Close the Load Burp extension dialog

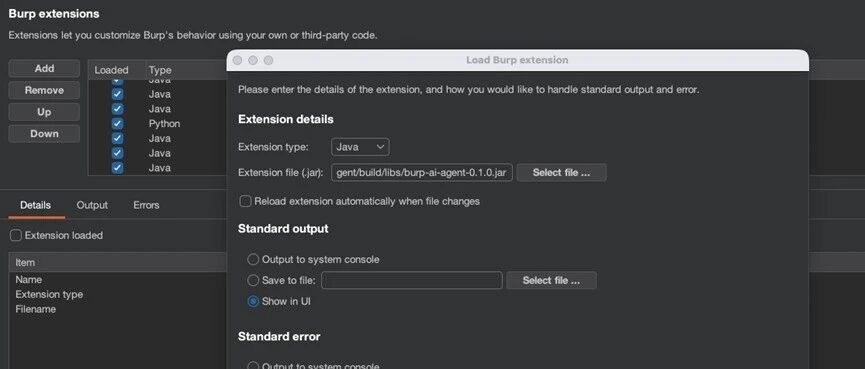tap(237, 60)
